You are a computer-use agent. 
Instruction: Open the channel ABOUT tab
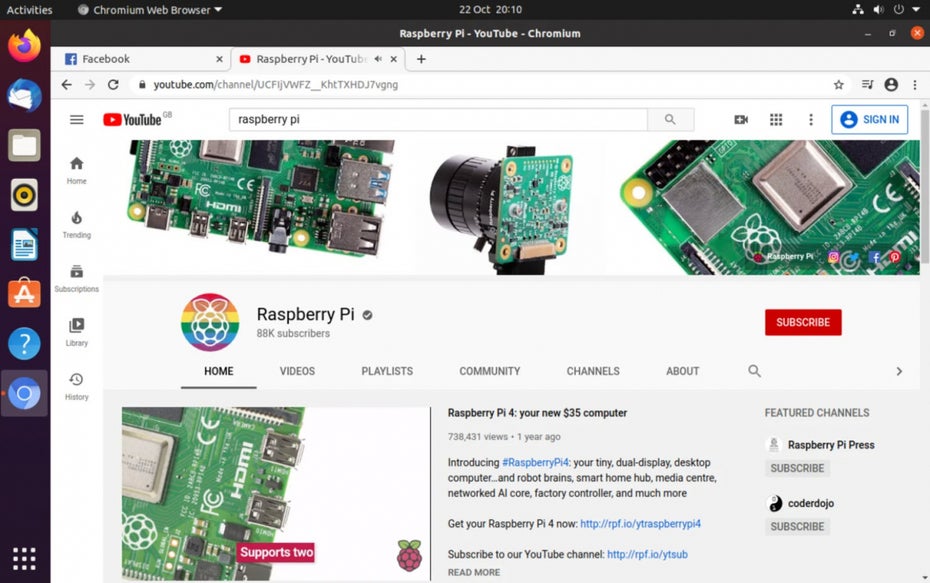(683, 371)
